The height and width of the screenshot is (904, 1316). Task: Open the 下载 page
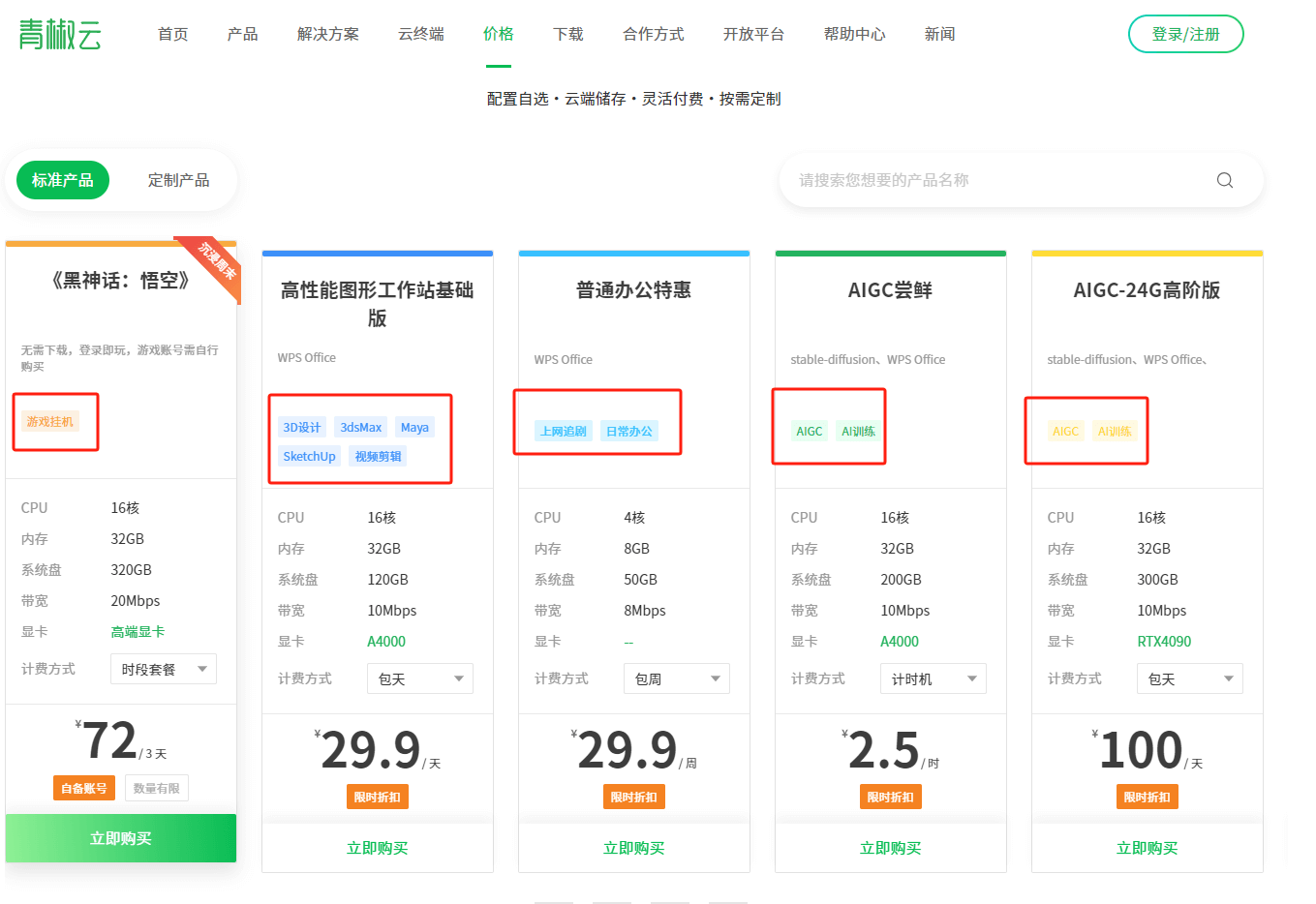(568, 34)
